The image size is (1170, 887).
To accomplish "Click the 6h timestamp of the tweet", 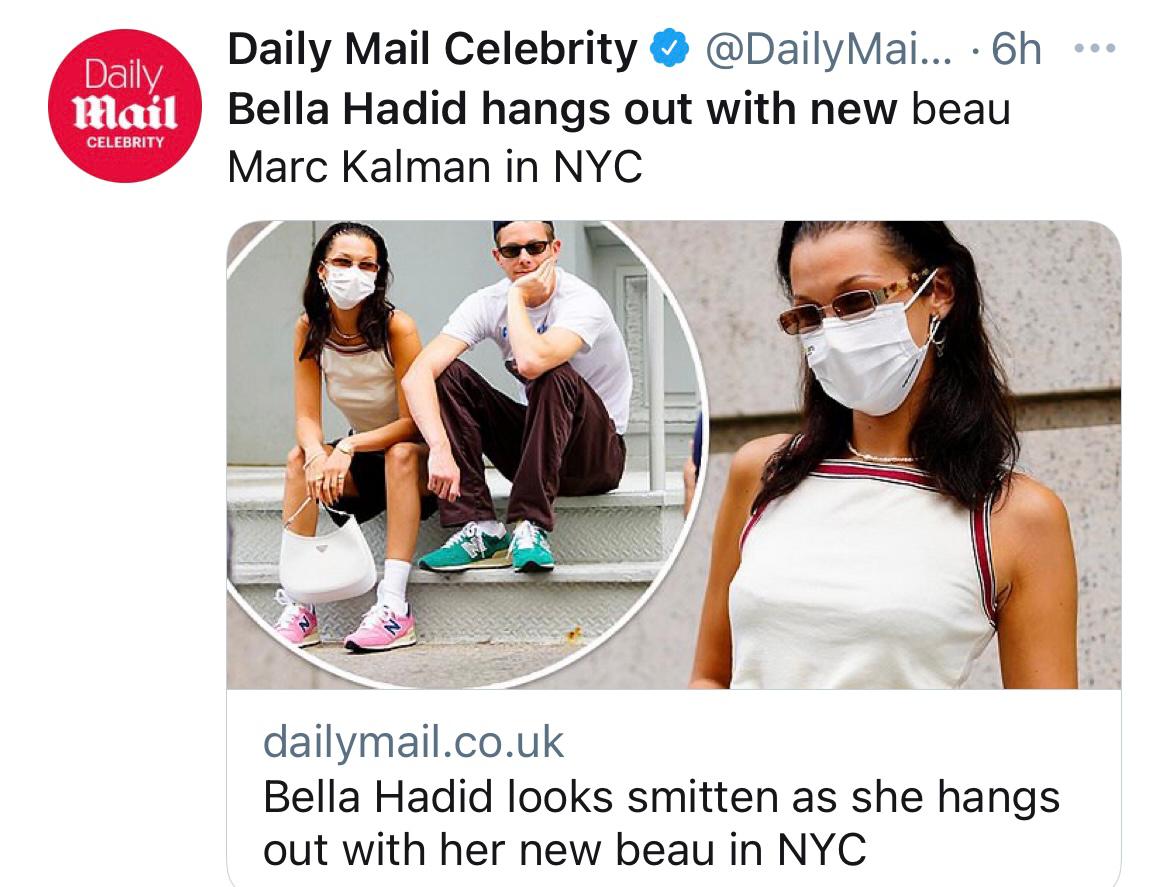I will [x=1016, y=49].
